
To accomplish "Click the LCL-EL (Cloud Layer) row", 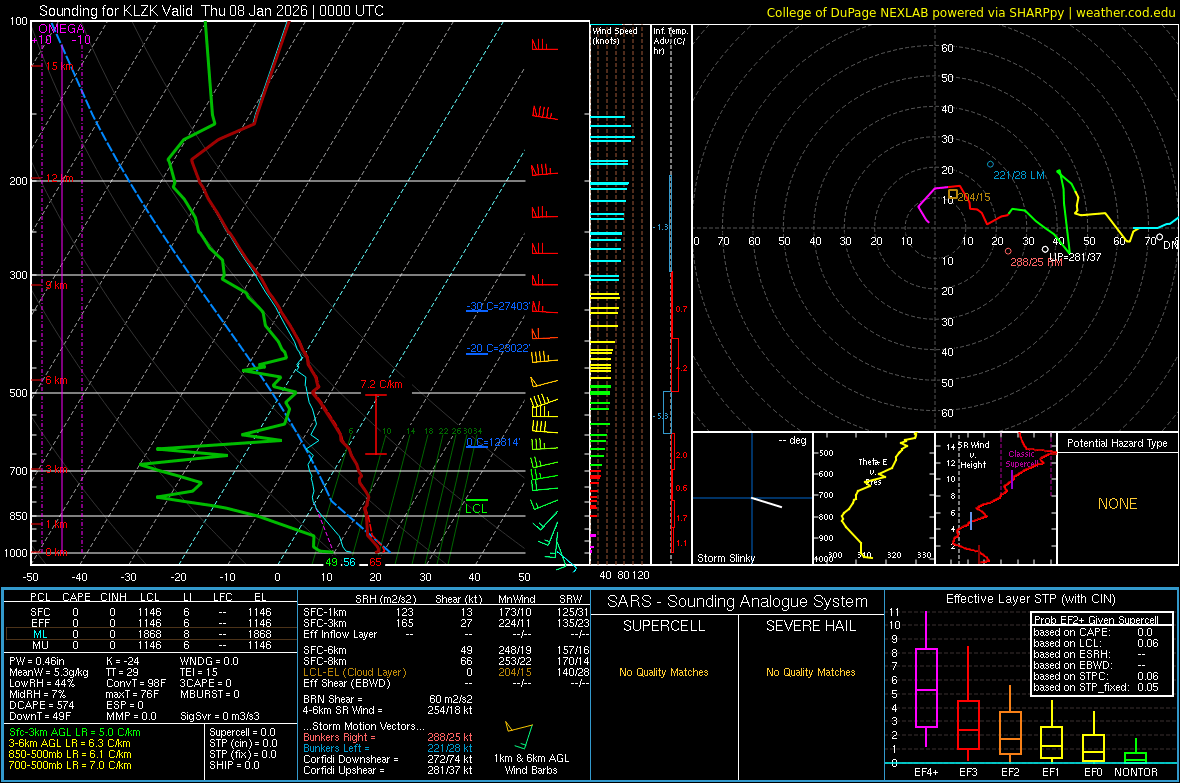I will [446, 672].
